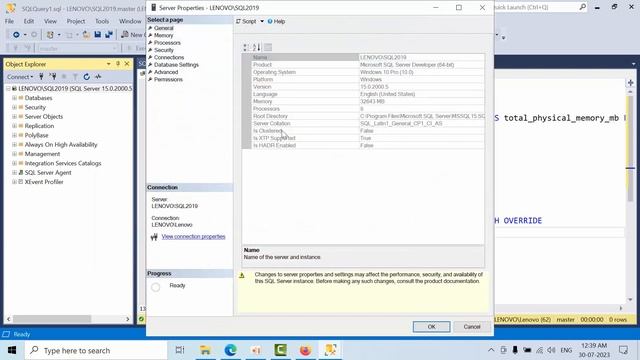Refresh the Object Explorer tree
Image resolution: width=640 pixels, height=360 pixels.
tap(87, 76)
